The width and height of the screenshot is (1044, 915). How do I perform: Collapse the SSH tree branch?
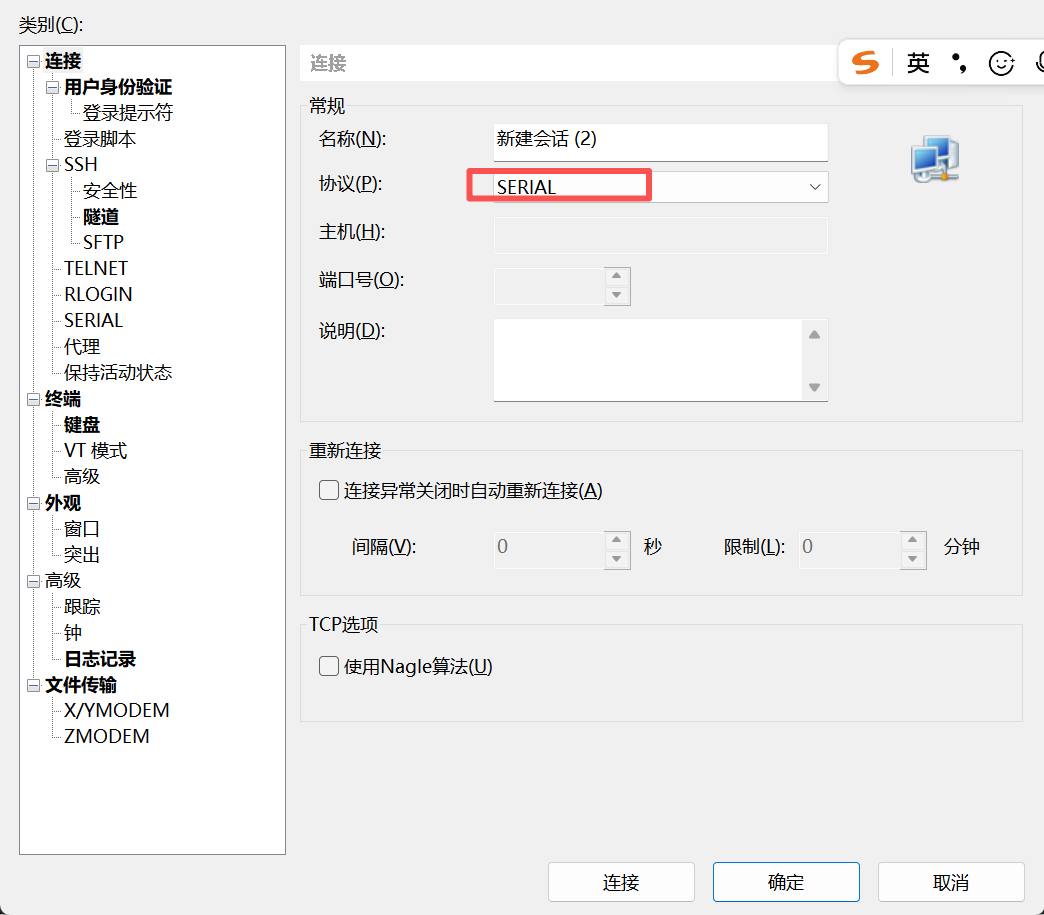(52, 164)
